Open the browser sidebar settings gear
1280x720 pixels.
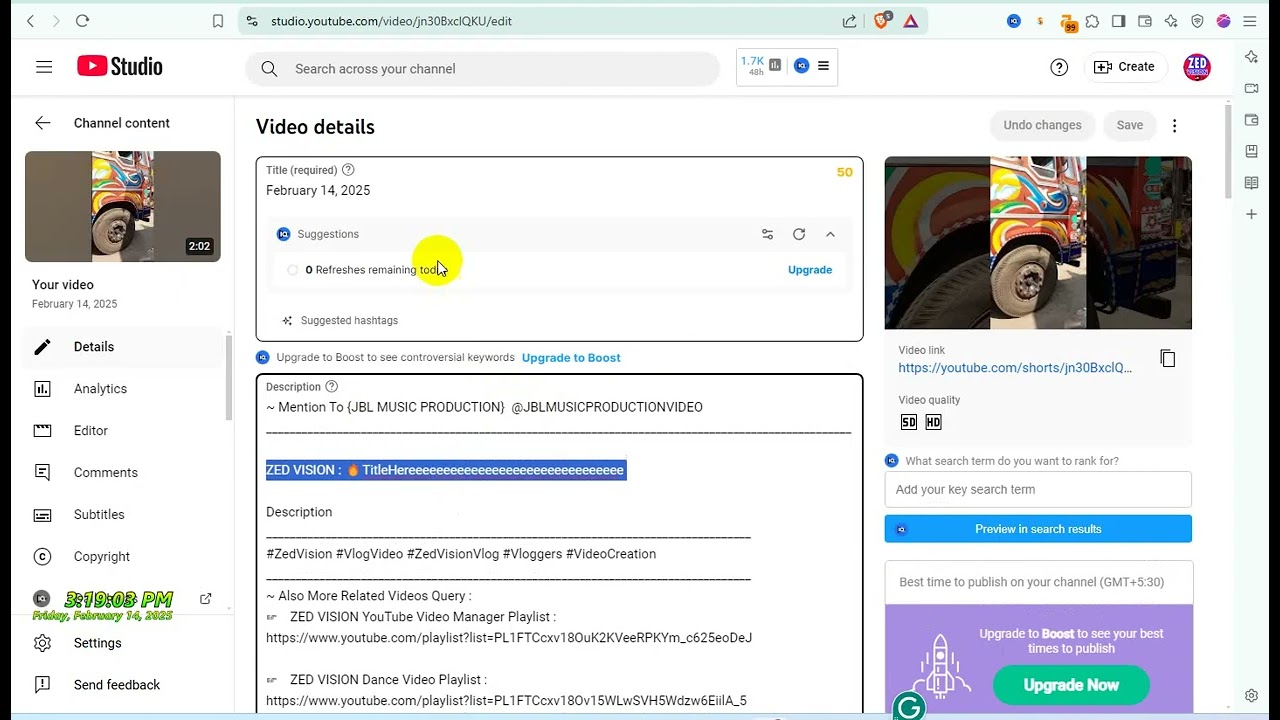pos(1251,696)
